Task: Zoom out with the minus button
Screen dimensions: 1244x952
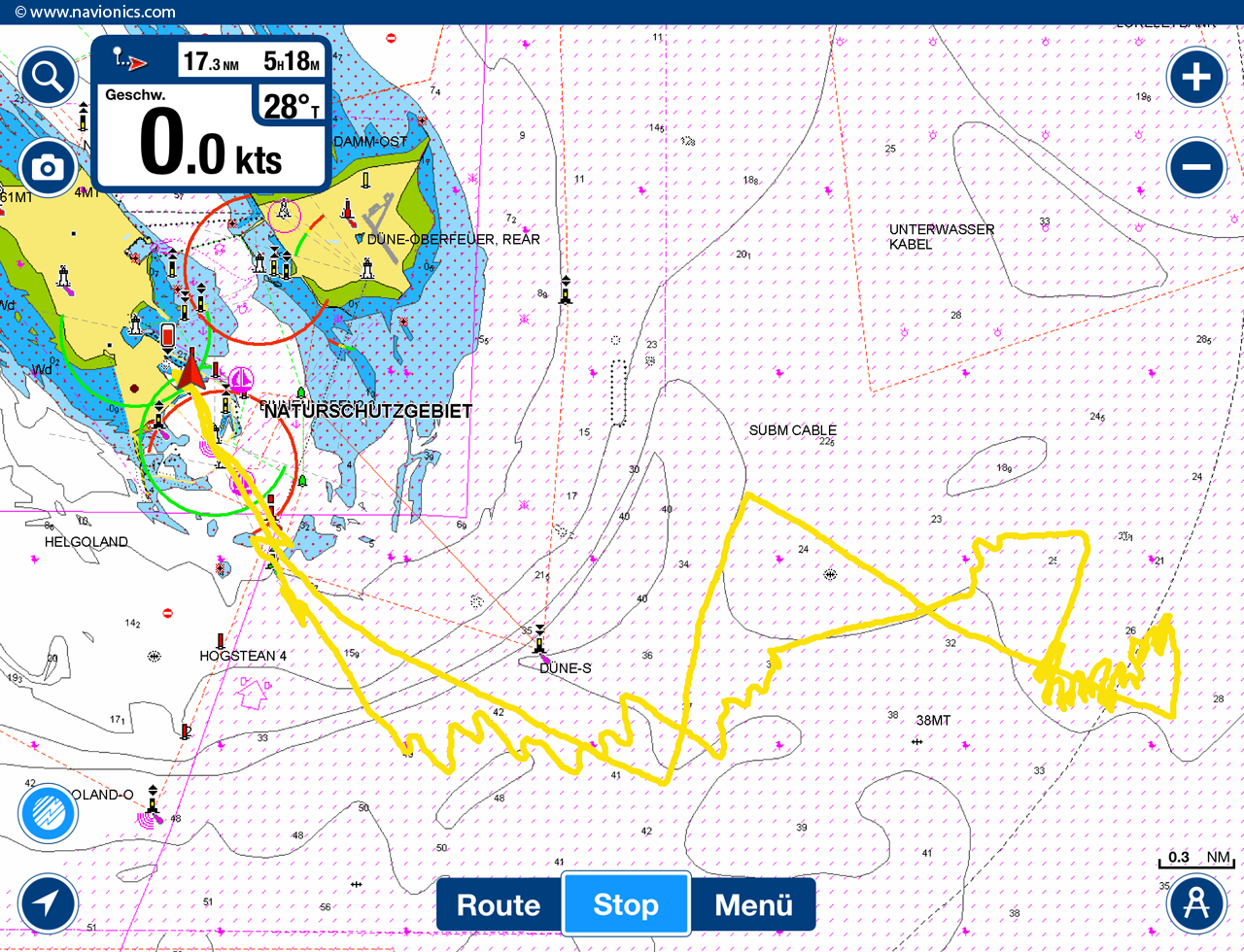Action: [1196, 167]
